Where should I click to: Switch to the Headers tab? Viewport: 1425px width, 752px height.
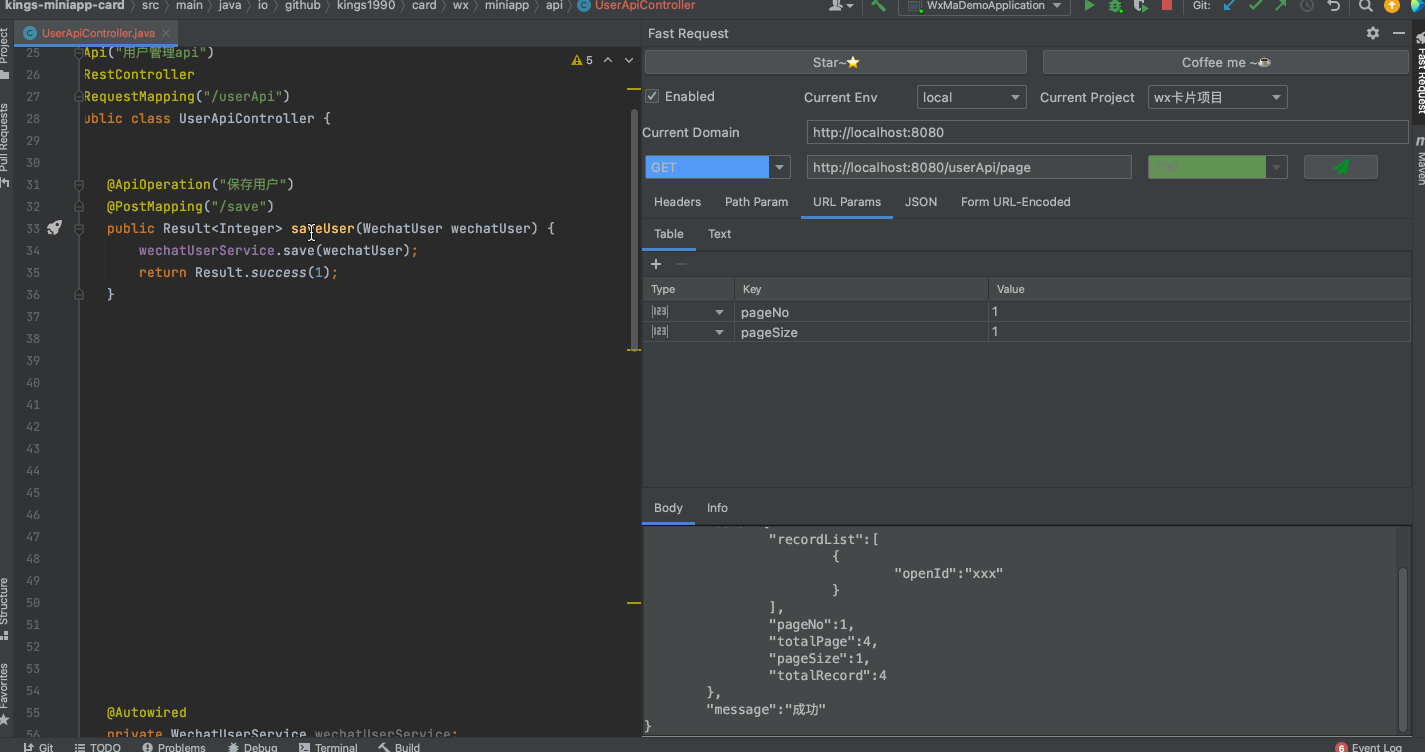coord(677,202)
